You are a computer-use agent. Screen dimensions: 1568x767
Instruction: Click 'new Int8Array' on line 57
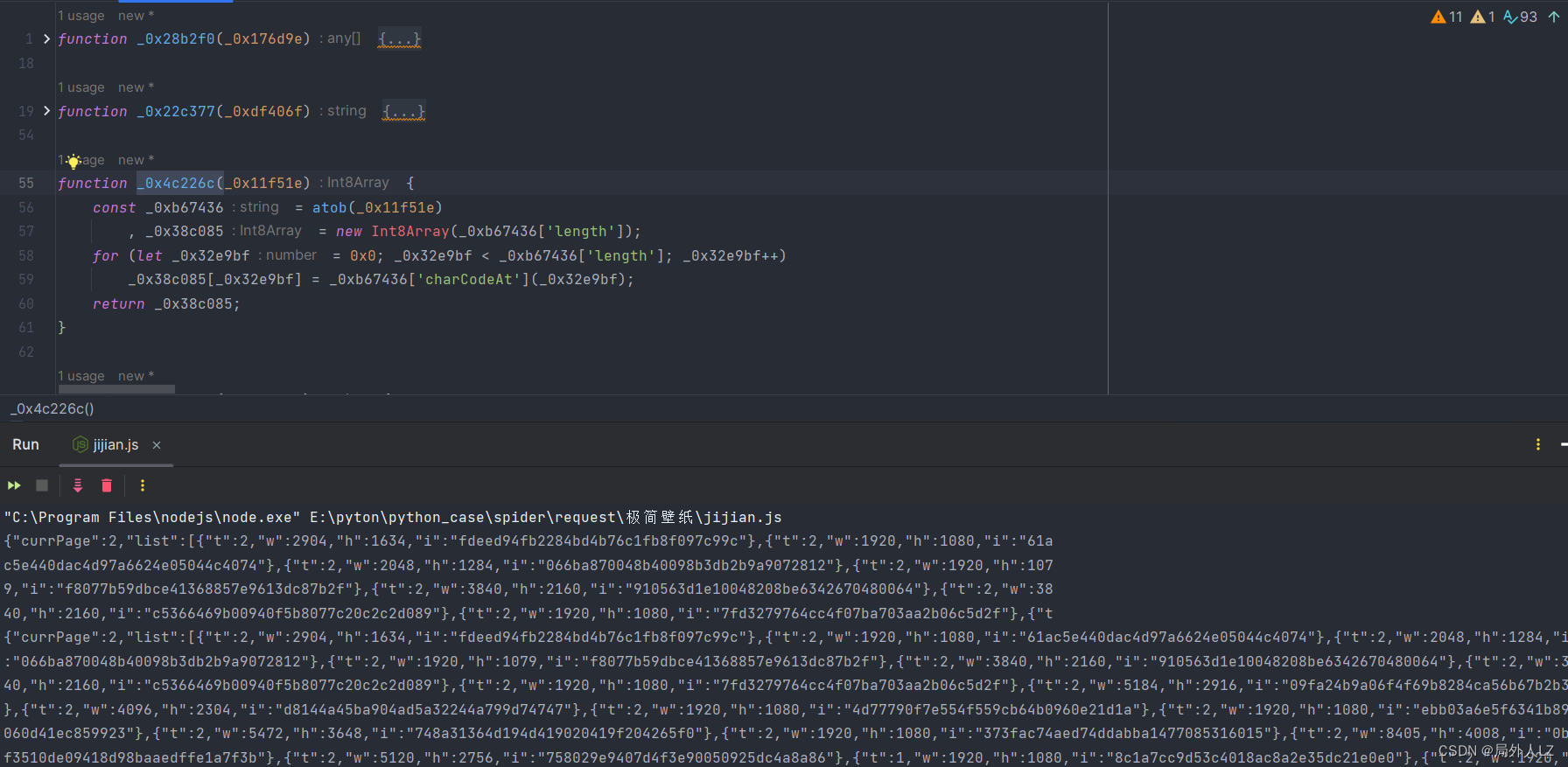[393, 231]
